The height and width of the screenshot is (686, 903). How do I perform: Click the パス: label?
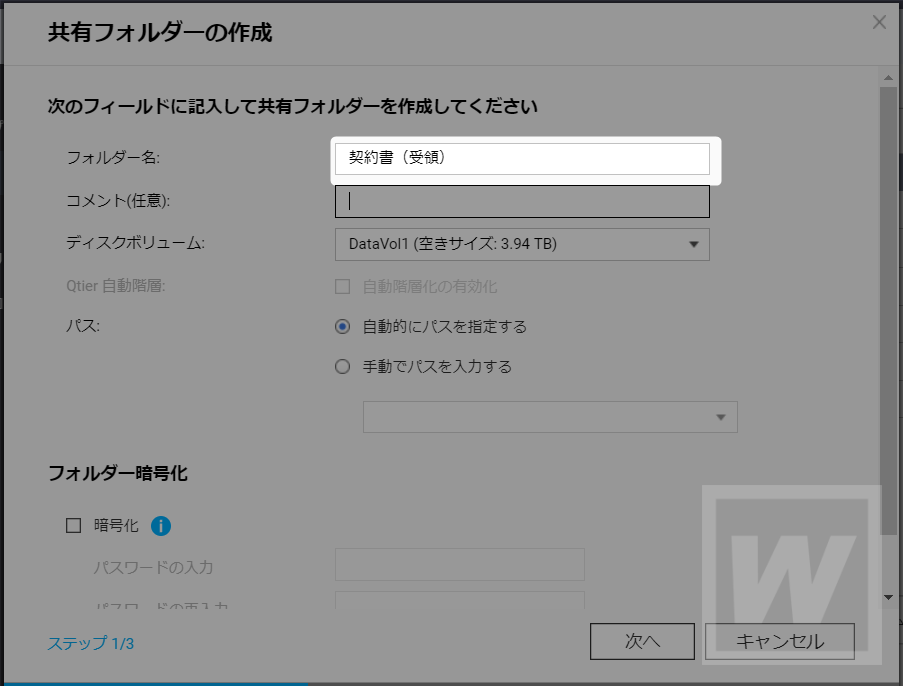tap(83, 326)
